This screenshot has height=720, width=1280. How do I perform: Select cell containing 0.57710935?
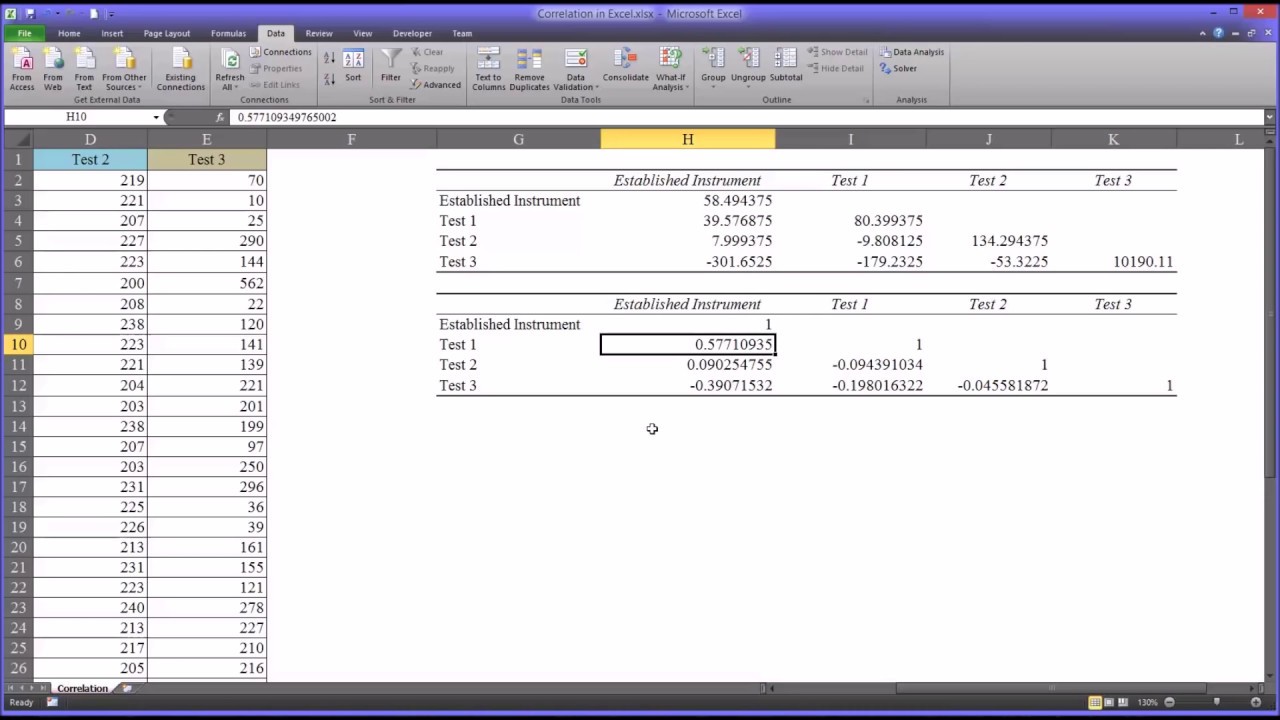[x=687, y=344]
